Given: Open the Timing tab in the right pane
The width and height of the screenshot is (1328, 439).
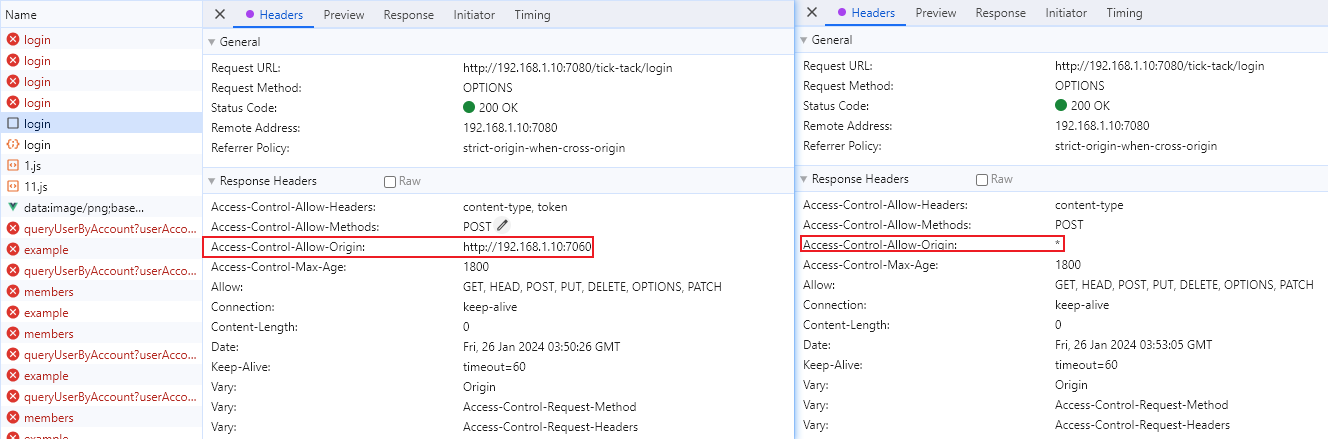Looking at the screenshot, I should [1124, 13].
